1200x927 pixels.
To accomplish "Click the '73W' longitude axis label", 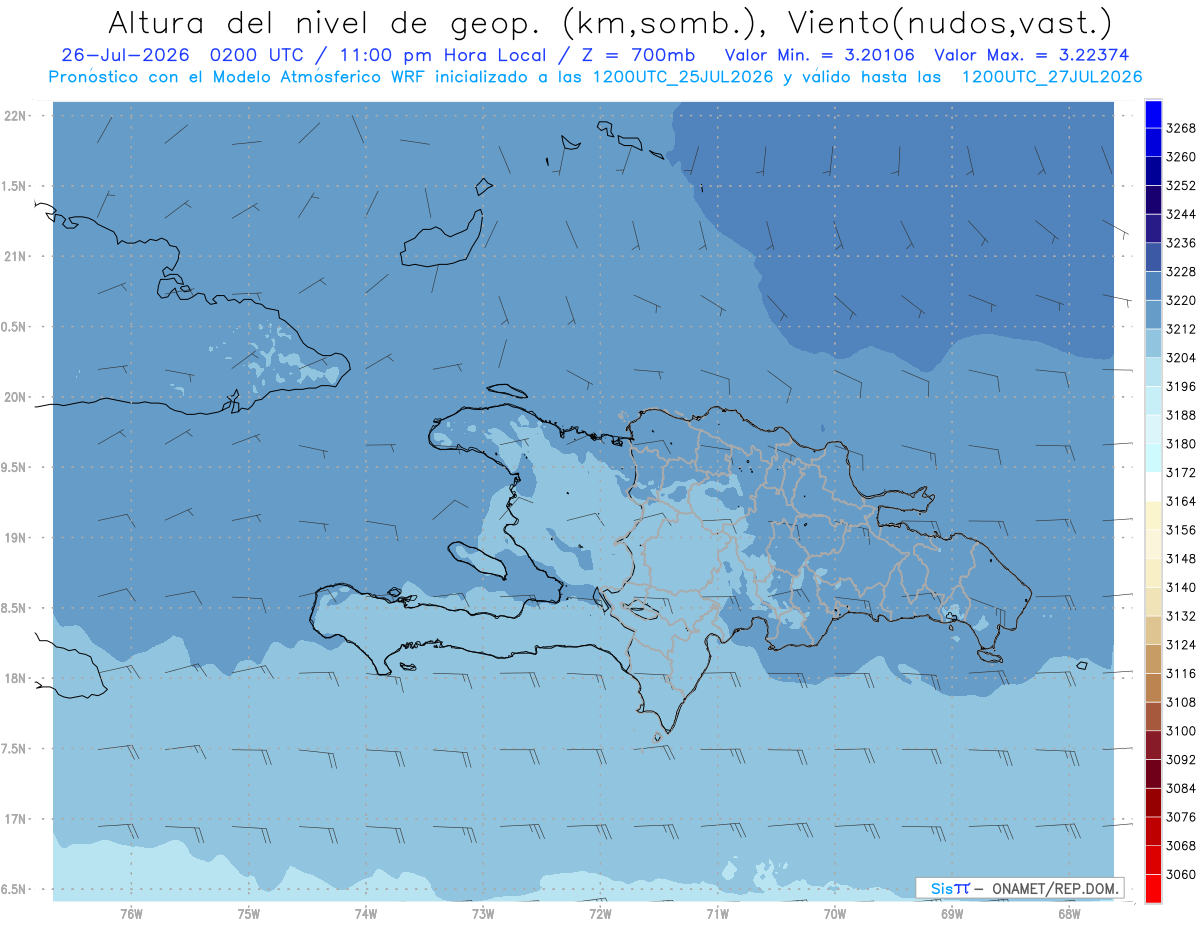I will click(x=483, y=912).
